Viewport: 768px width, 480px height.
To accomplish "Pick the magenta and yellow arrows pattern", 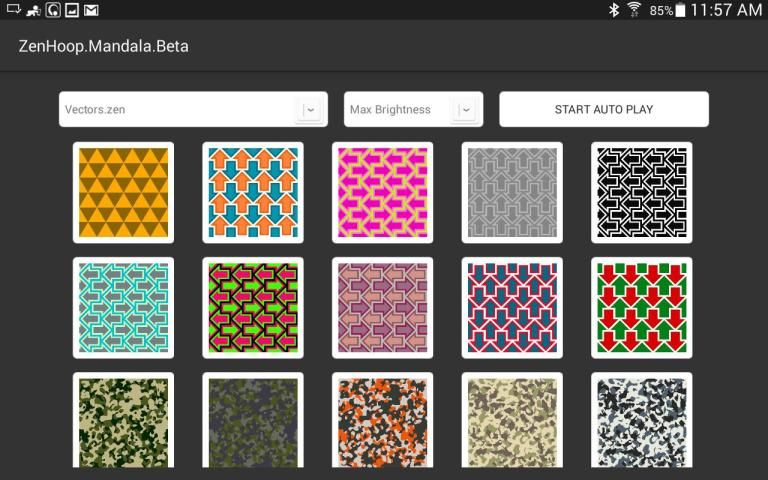I will click(x=382, y=192).
